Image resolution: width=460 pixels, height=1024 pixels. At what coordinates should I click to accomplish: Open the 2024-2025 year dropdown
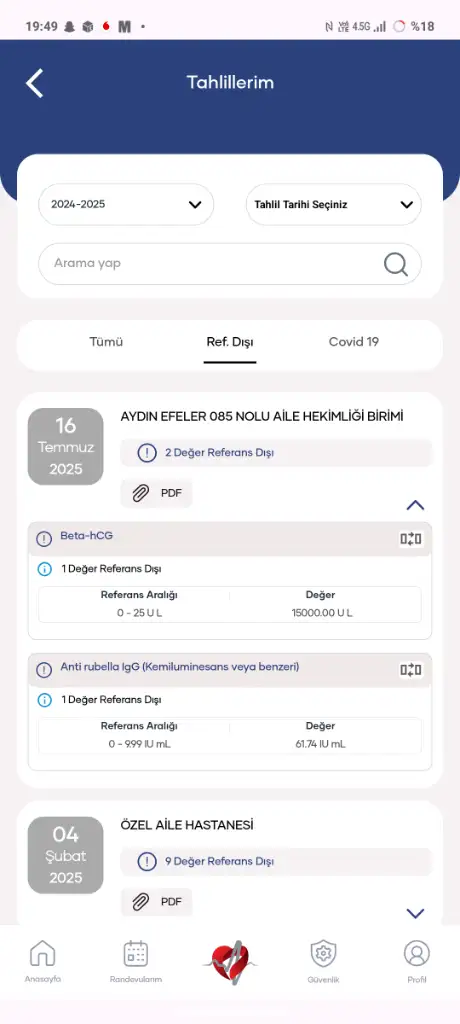(x=126, y=204)
